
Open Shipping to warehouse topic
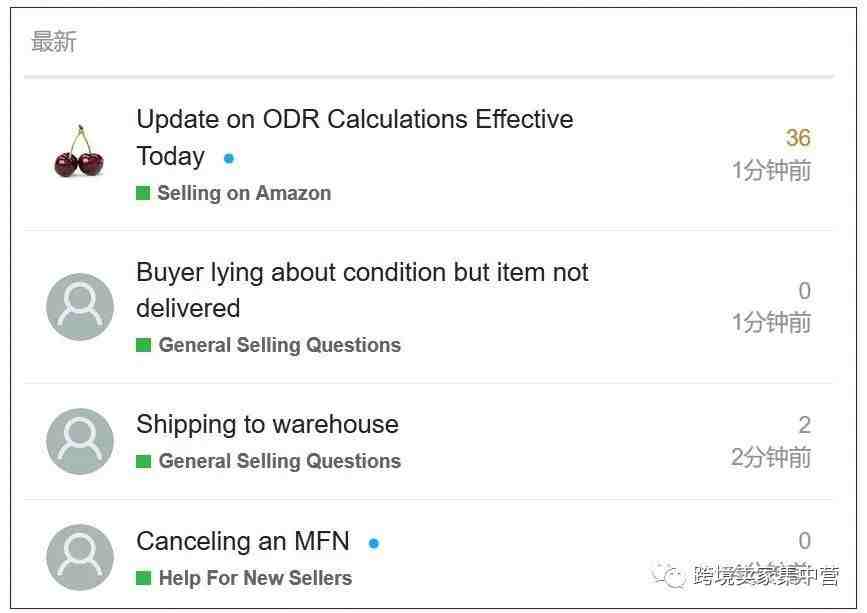[267, 425]
